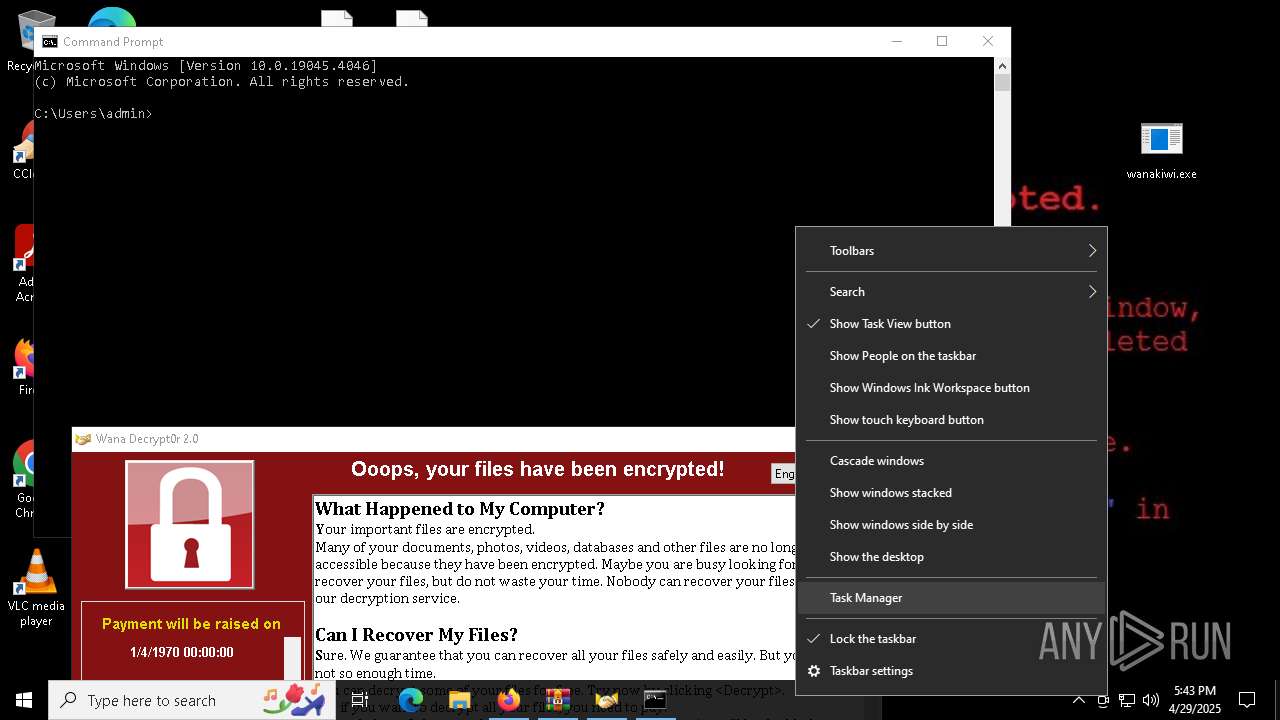
Task: Show hidden system tray icons
Action: [x=1078, y=700]
